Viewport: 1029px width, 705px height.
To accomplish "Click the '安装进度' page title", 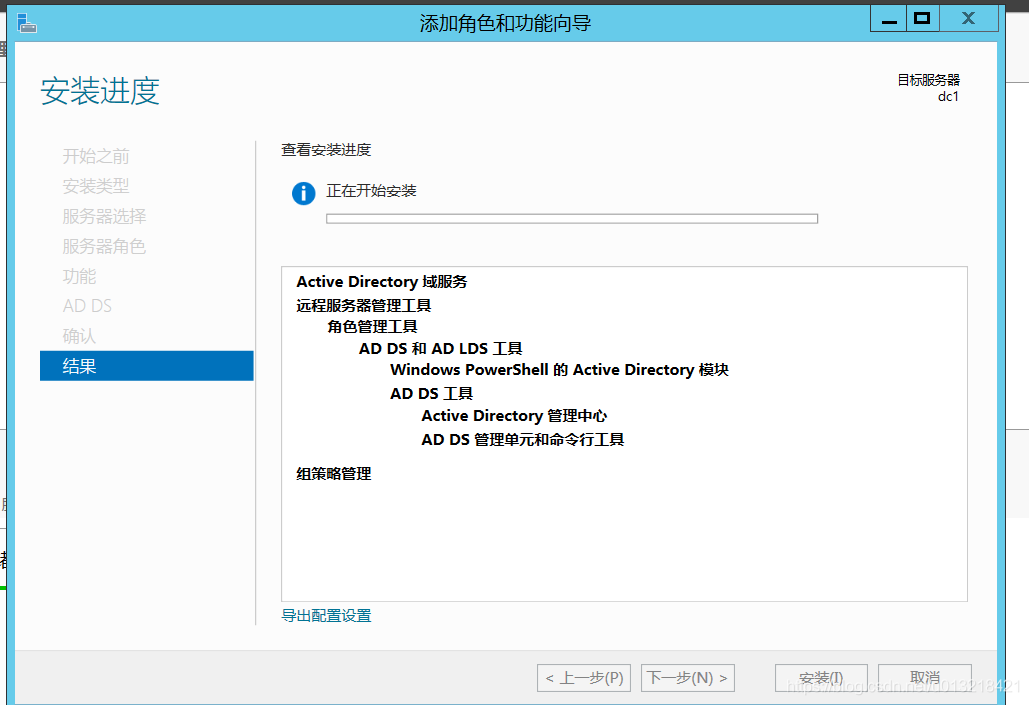I will [100, 91].
